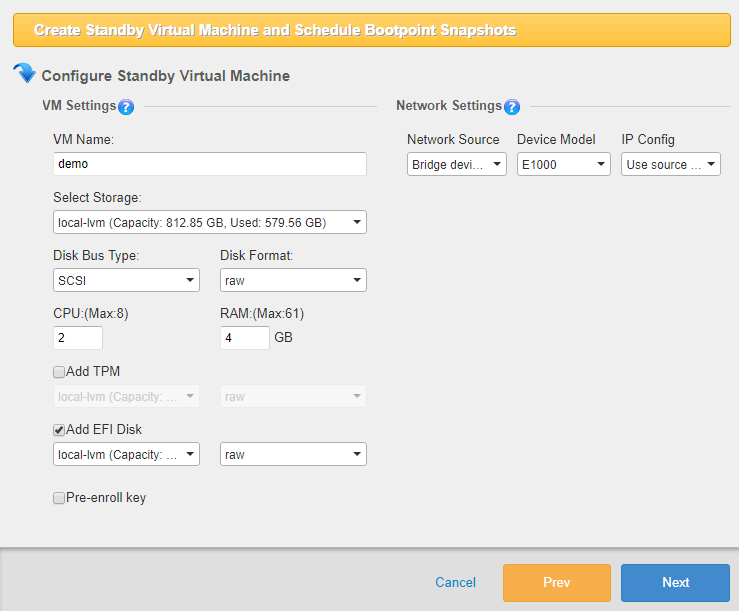Open the Network Source dropdown
This screenshot has height=611, width=739.
(456, 164)
